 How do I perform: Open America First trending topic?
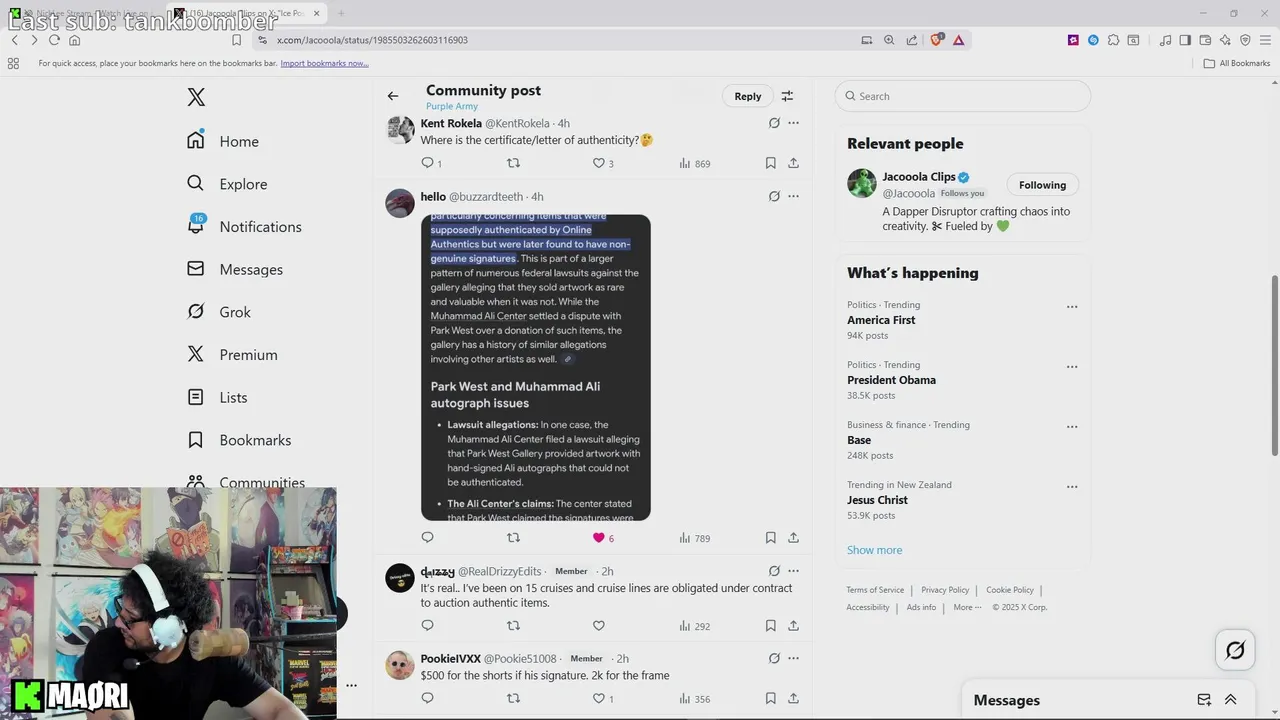click(881, 320)
